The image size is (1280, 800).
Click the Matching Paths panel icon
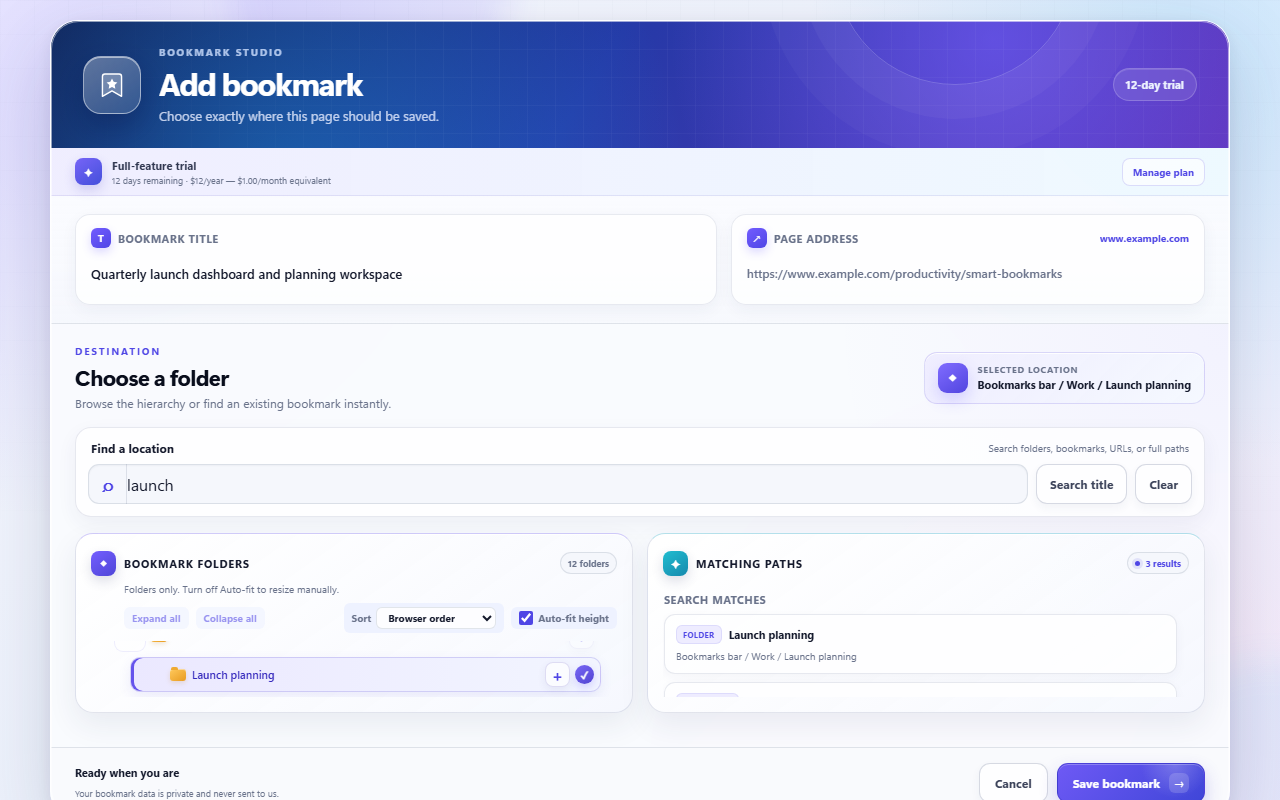pos(675,564)
